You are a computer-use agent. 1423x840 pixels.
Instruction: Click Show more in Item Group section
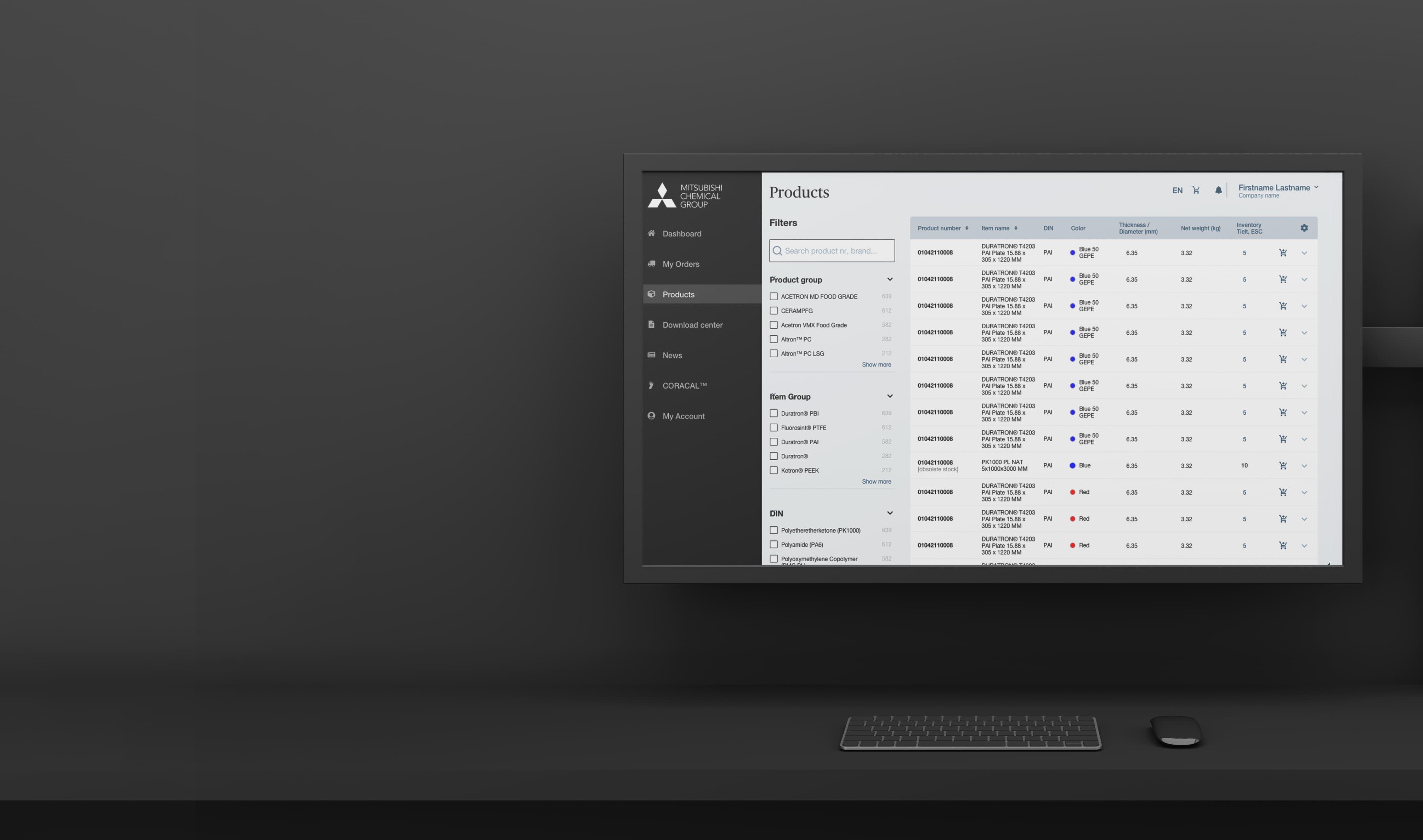[x=876, y=481]
